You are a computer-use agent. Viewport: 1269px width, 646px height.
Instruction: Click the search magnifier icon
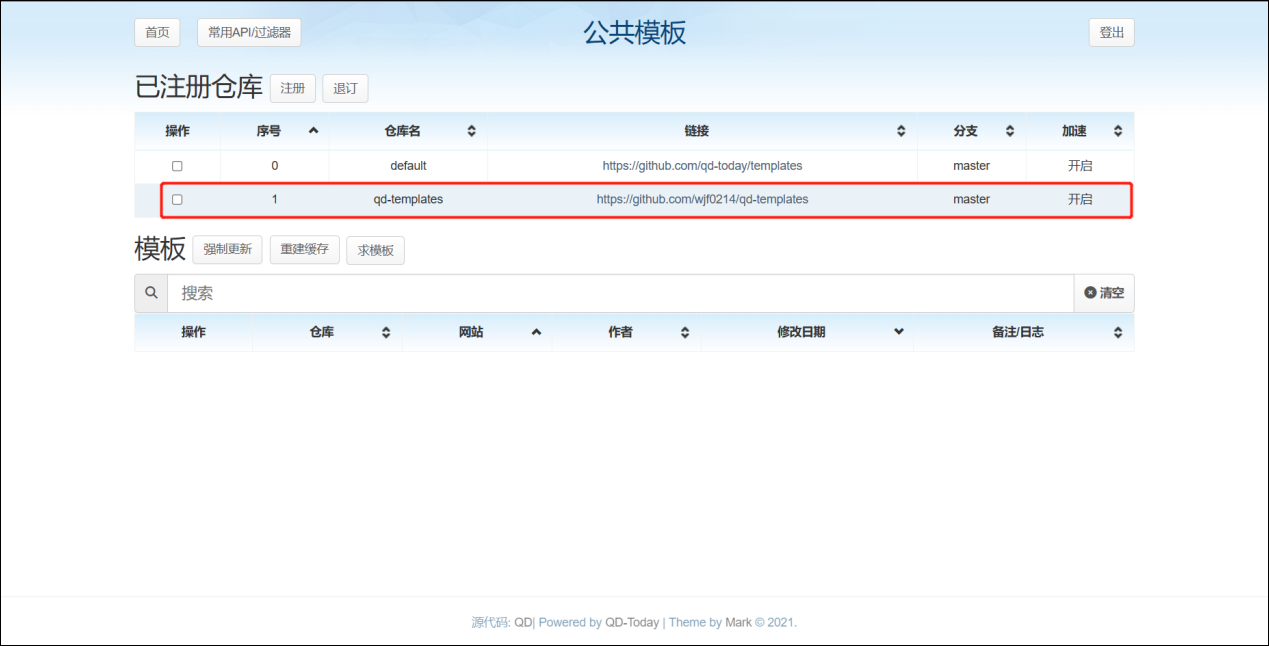pos(151,293)
